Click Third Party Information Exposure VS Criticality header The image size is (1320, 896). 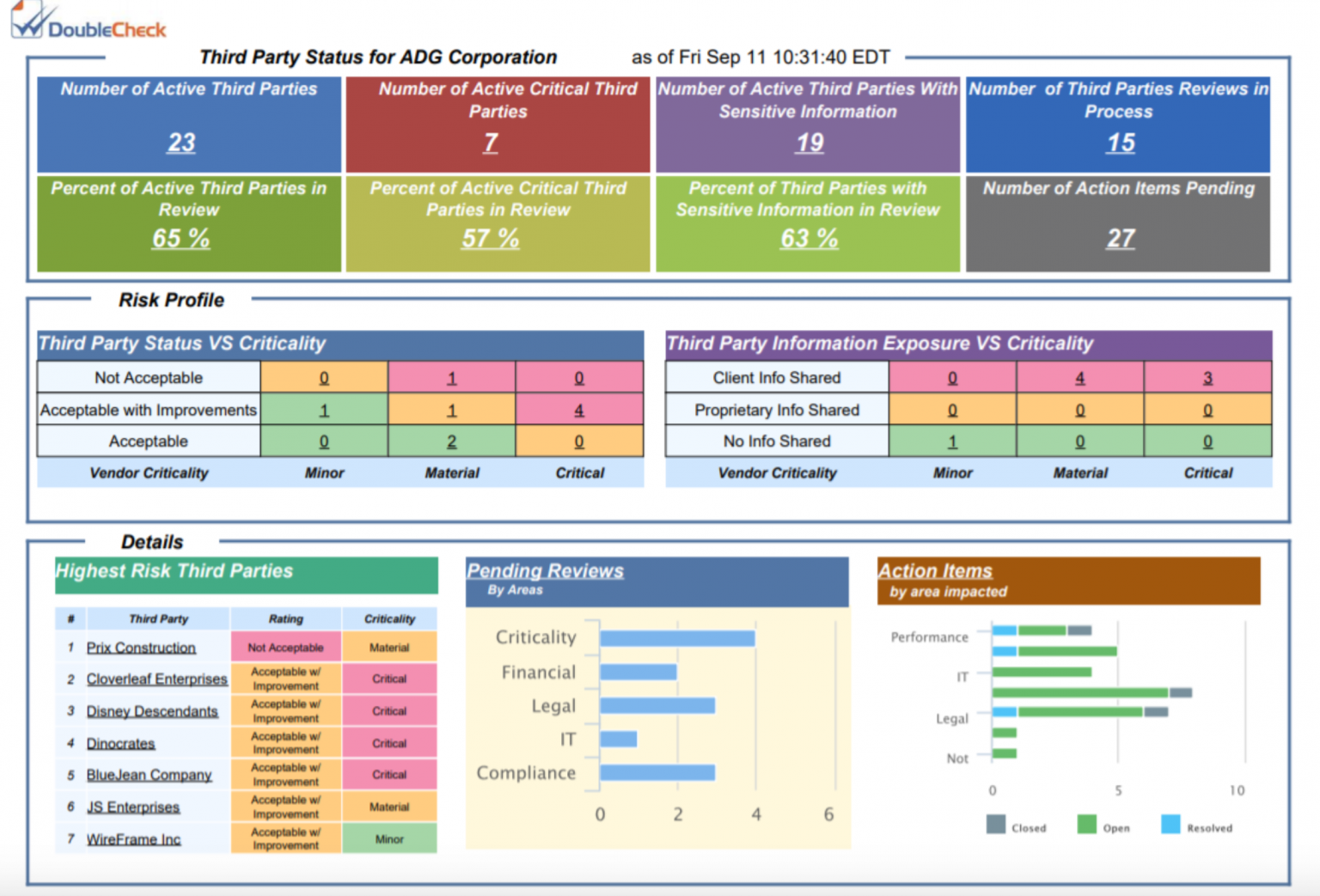pyautogui.click(x=969, y=344)
